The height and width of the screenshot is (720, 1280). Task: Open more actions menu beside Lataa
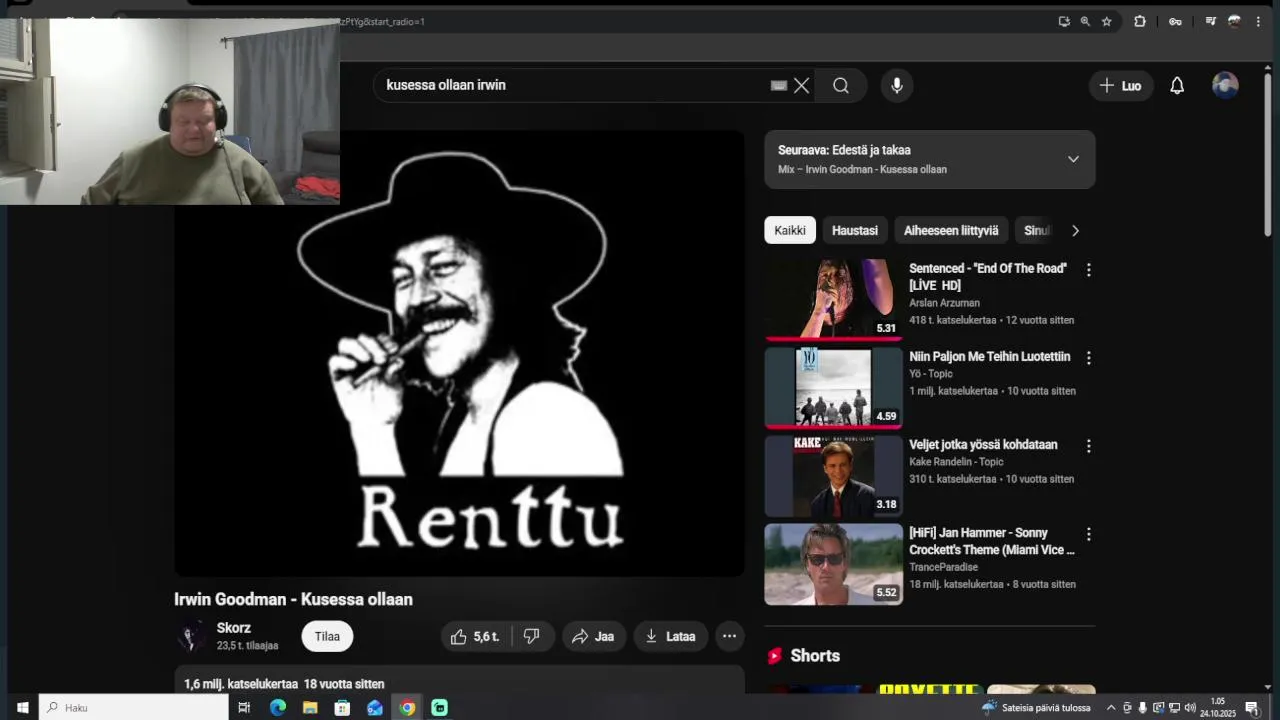click(x=729, y=637)
